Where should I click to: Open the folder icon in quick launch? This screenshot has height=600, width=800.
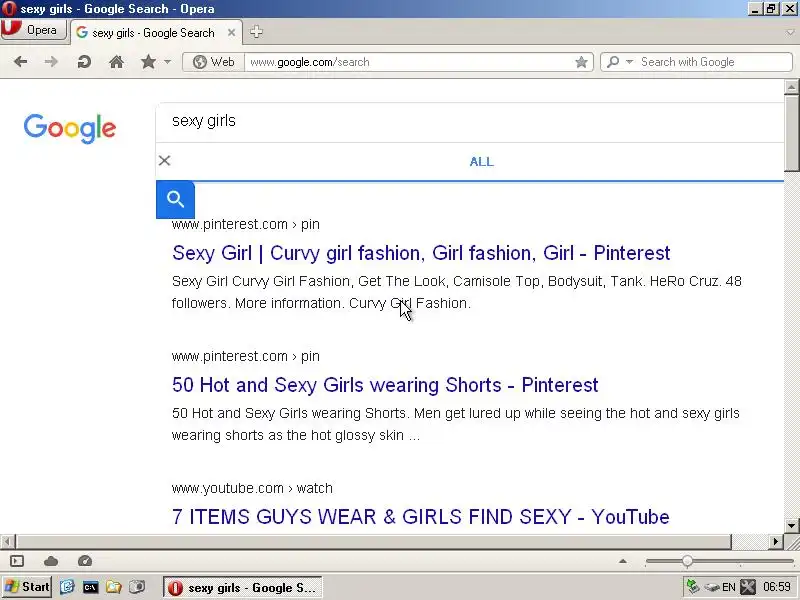[113, 587]
